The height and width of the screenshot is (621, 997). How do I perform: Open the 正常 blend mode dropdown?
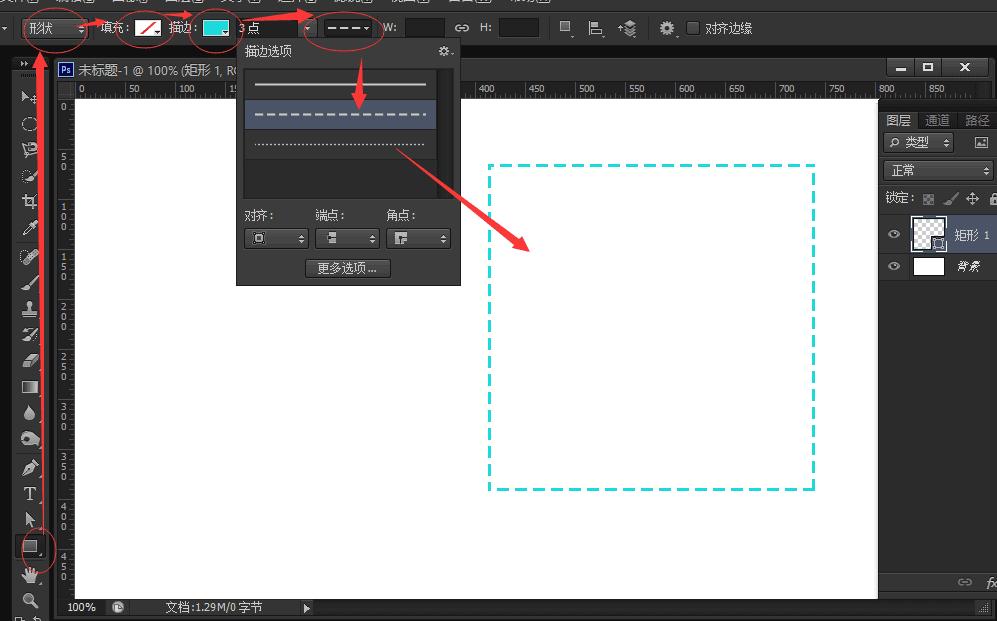tap(937, 171)
